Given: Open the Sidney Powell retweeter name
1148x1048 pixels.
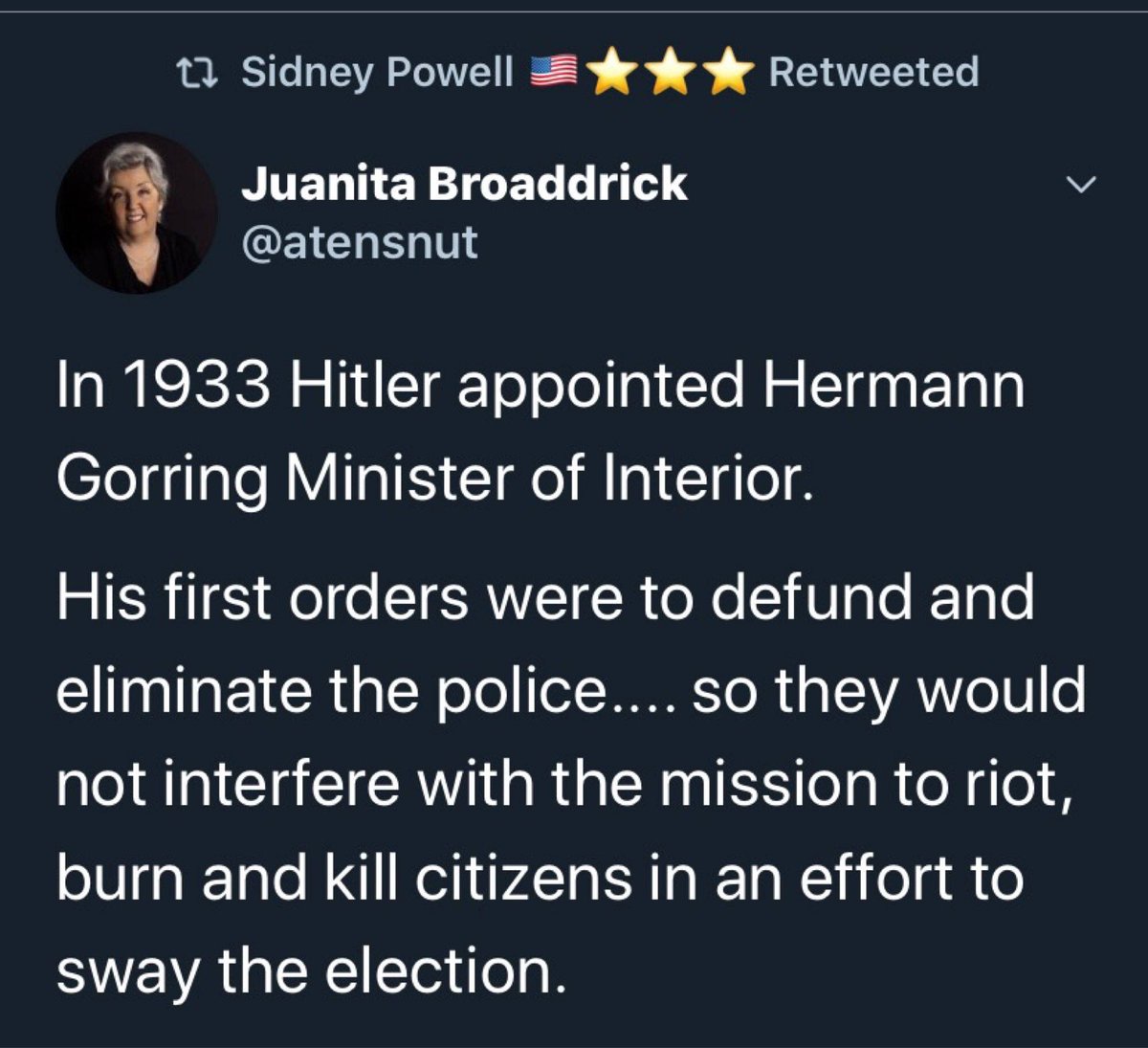Looking at the screenshot, I should click(x=377, y=72).
